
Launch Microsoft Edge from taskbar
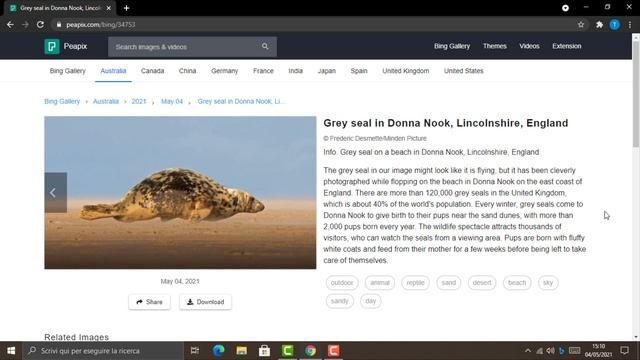coord(218,351)
